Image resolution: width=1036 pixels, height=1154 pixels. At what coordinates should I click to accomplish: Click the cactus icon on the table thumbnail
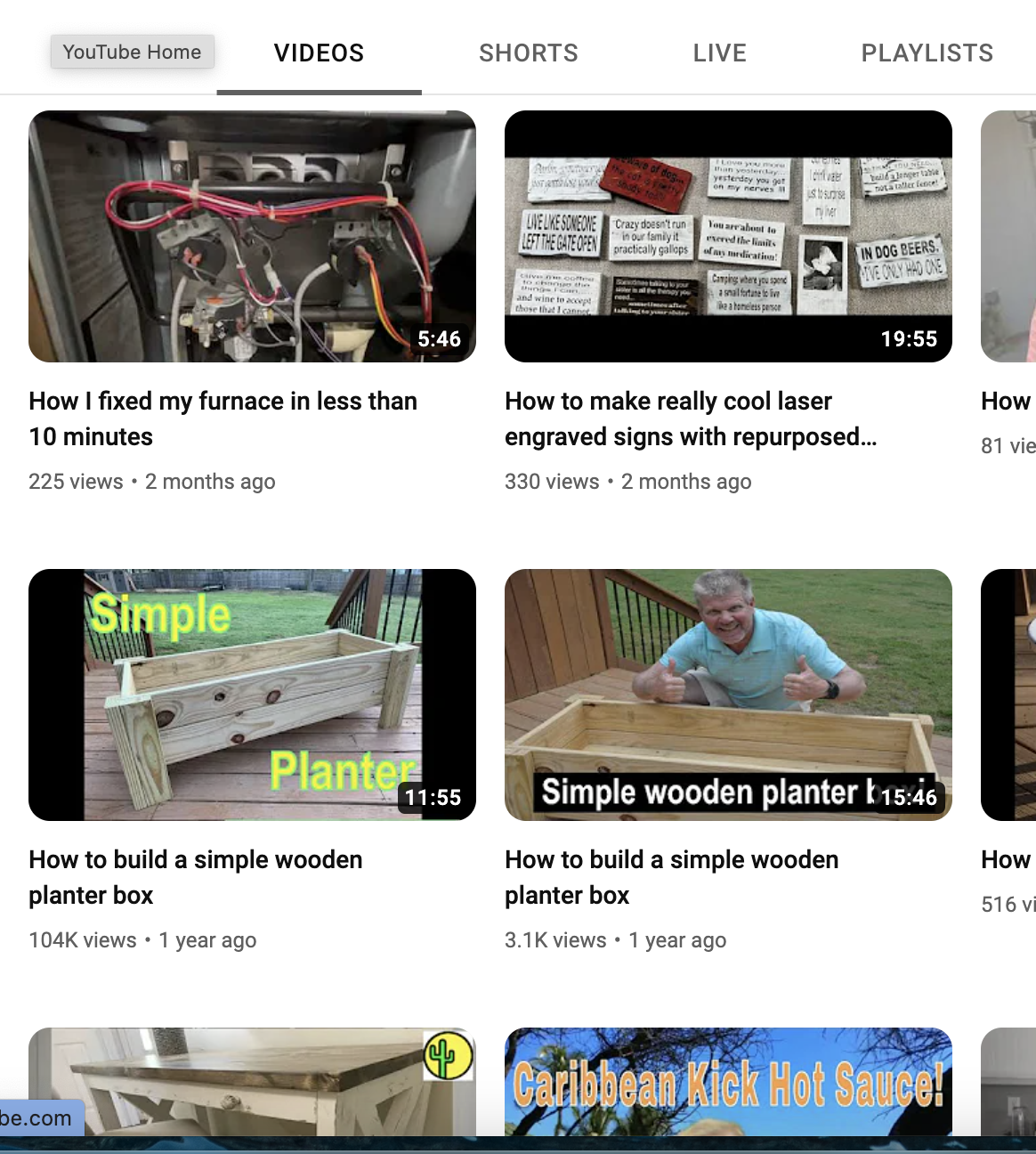(x=448, y=1056)
